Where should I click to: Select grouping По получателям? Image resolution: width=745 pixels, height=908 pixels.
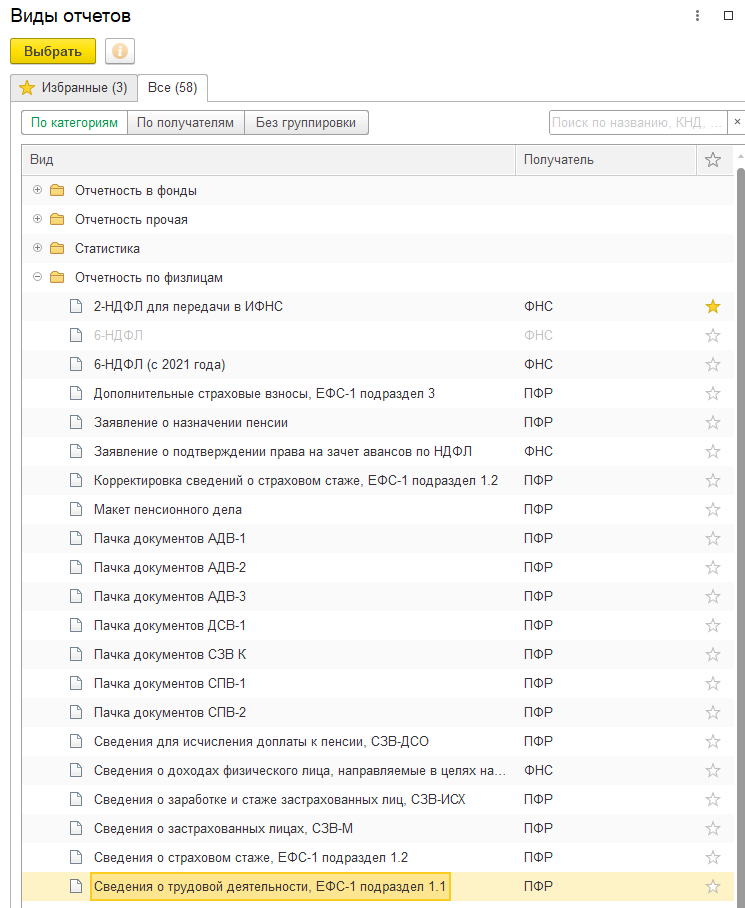[x=186, y=123]
